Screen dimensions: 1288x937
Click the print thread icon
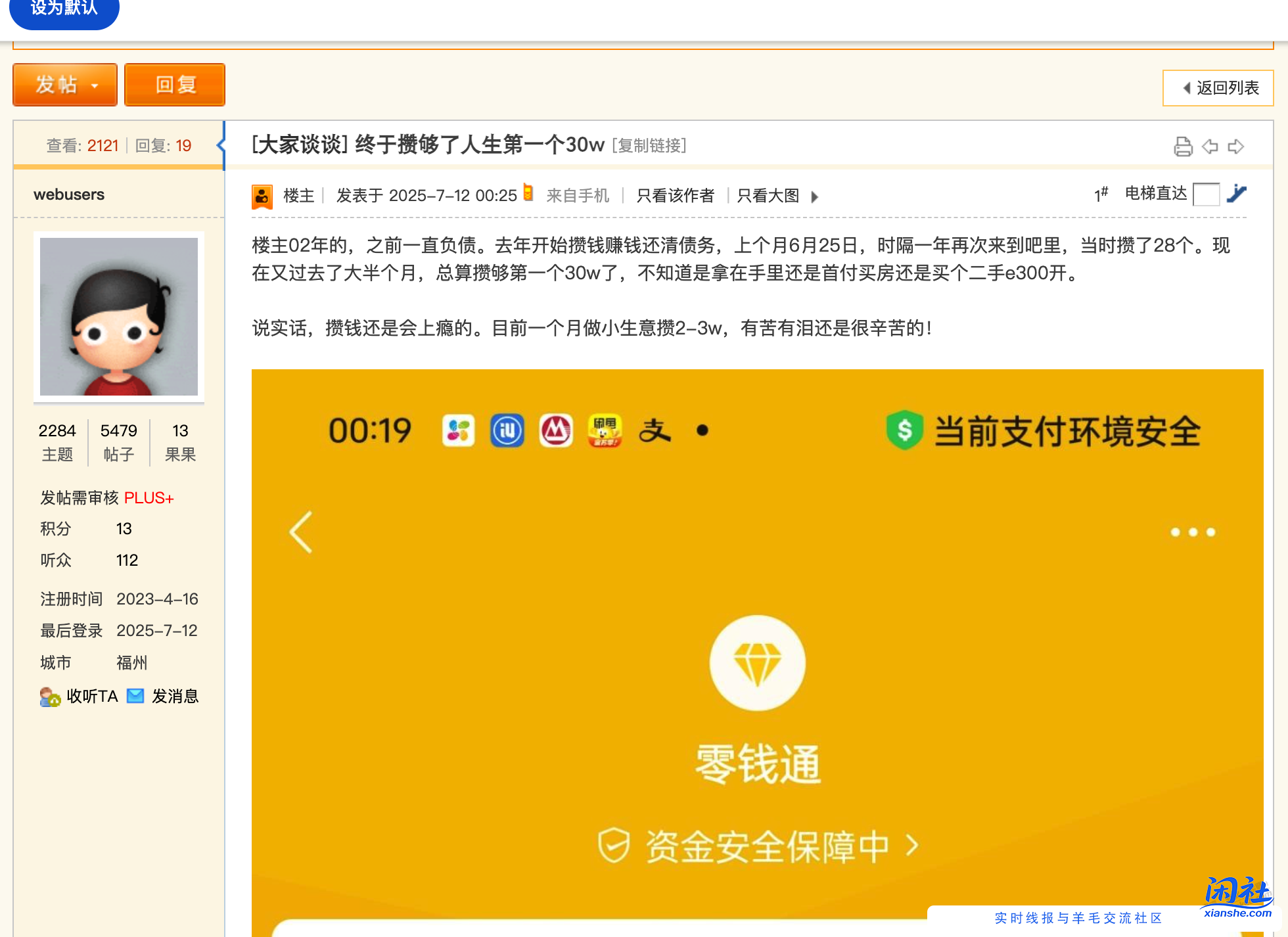click(x=1183, y=147)
